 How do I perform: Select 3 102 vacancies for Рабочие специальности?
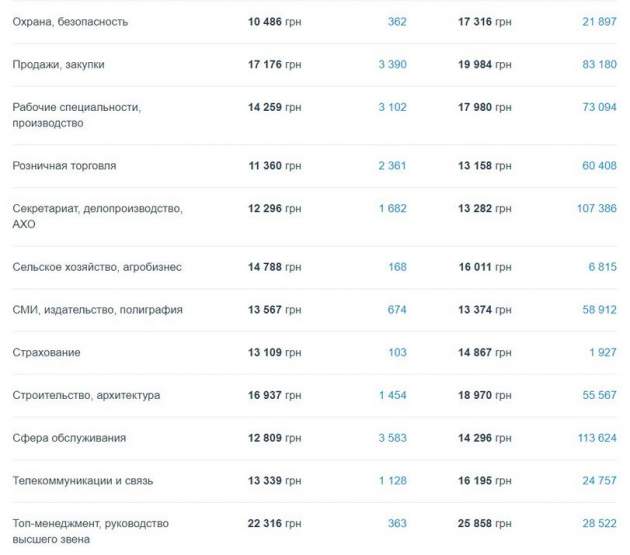392,107
